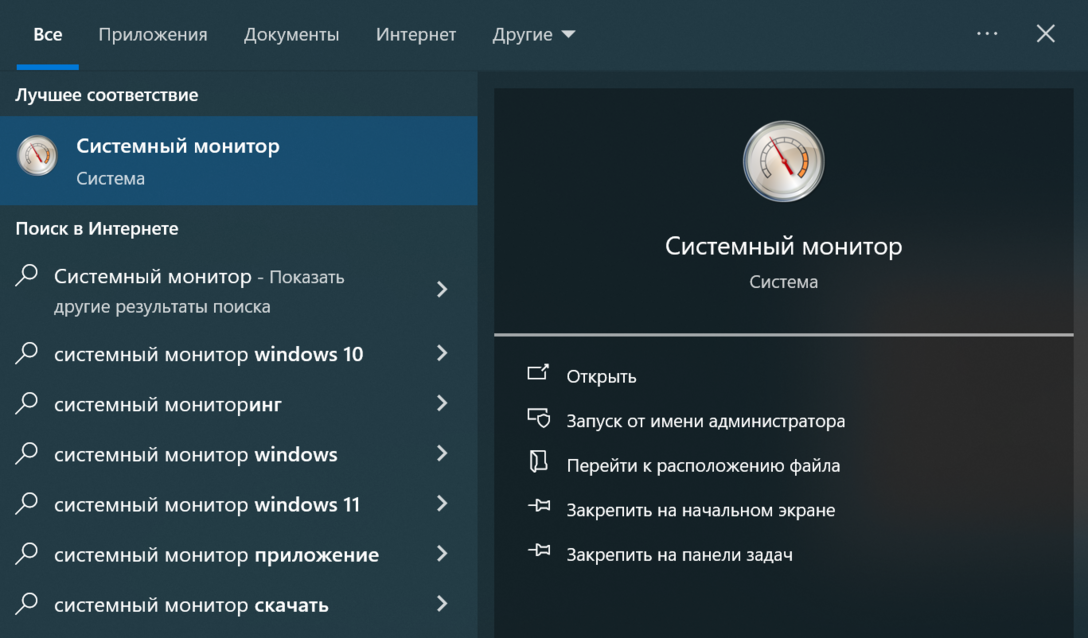Switch to the Документы tab
The height and width of the screenshot is (638, 1088).
[291, 34]
